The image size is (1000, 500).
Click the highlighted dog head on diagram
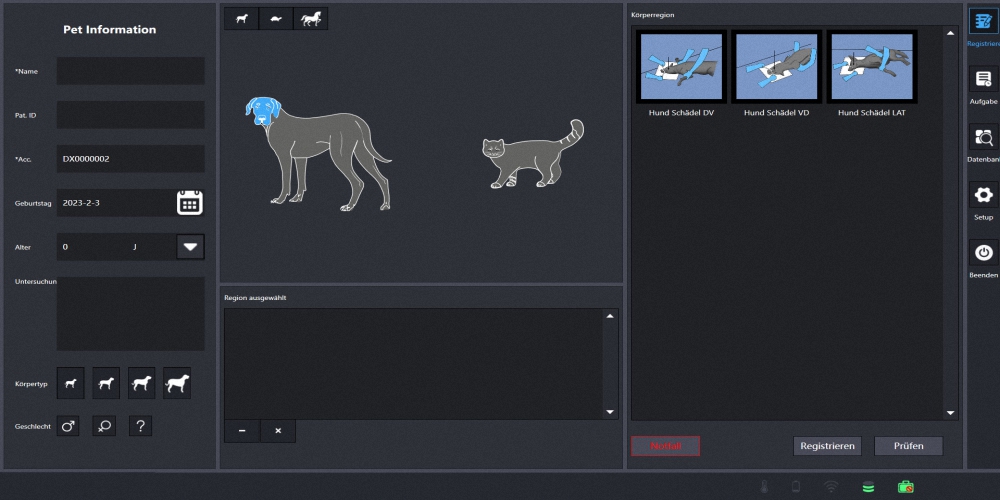click(x=262, y=111)
